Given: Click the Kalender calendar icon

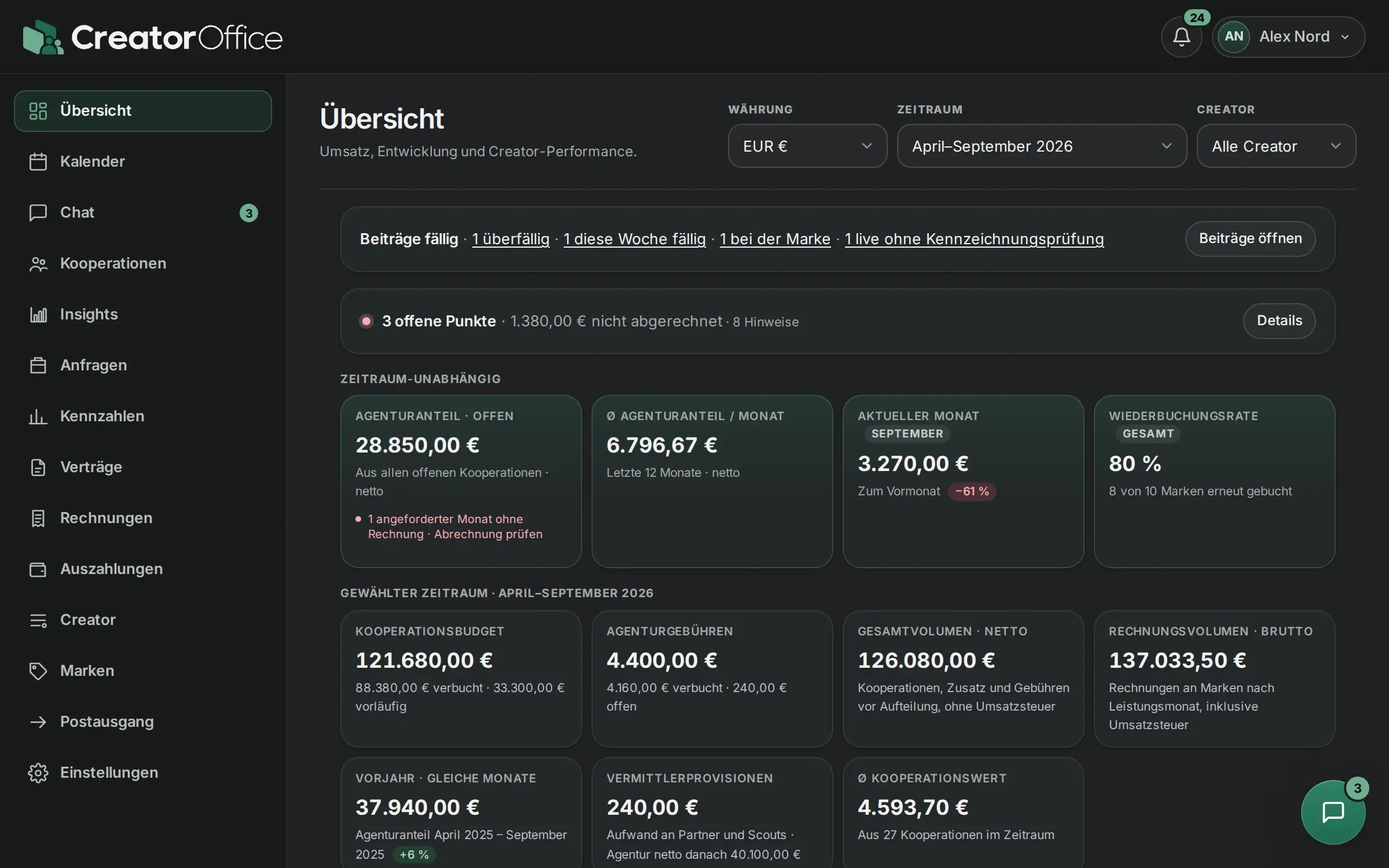Looking at the screenshot, I should 38,161.
